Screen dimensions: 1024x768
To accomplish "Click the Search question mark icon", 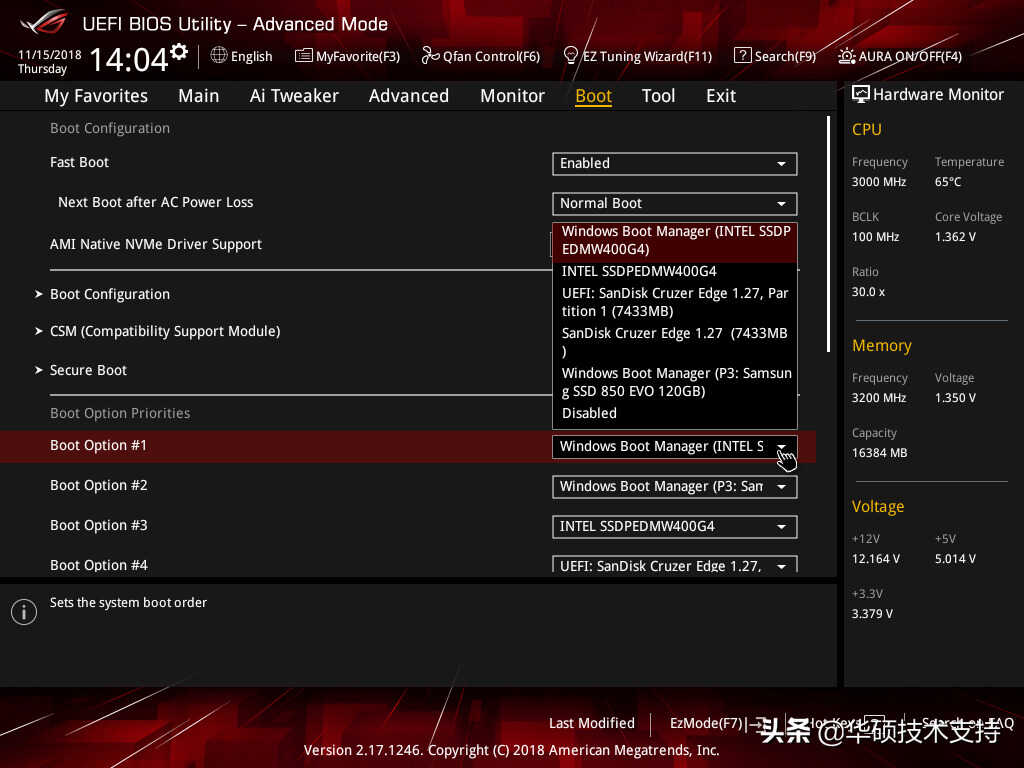I will pos(743,56).
